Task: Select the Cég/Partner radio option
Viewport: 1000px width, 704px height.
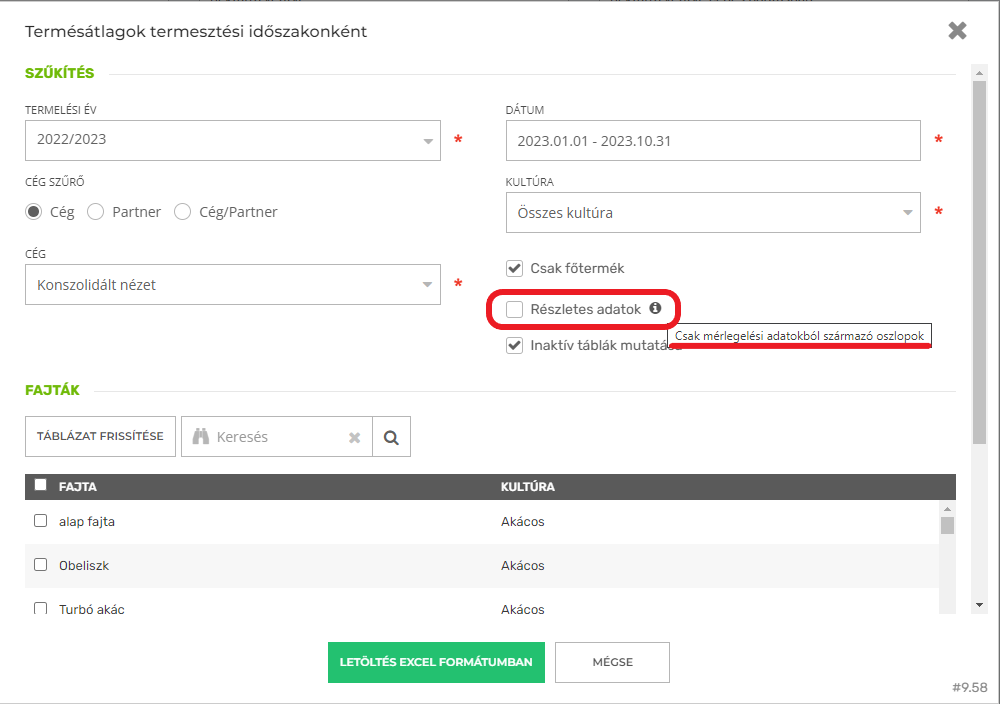Action: tap(182, 212)
